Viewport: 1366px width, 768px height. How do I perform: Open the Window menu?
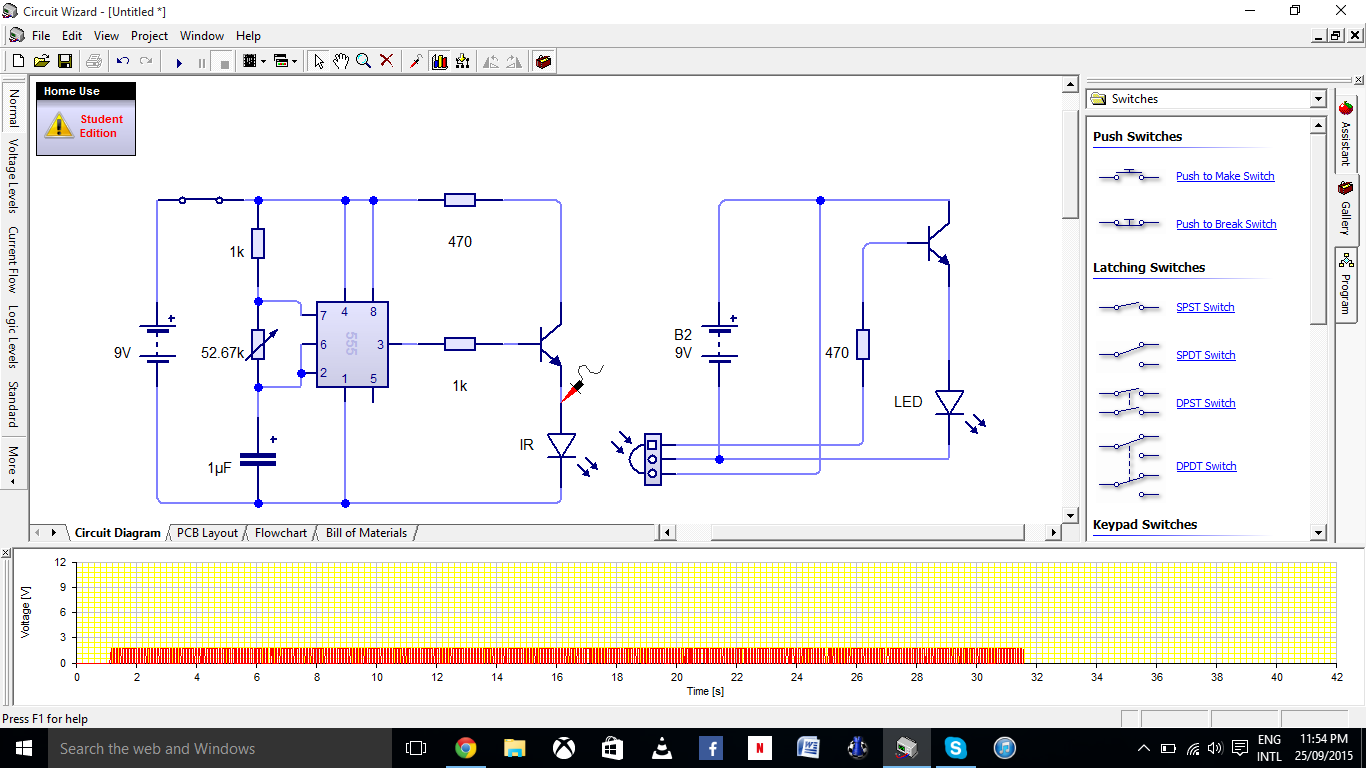(202, 35)
